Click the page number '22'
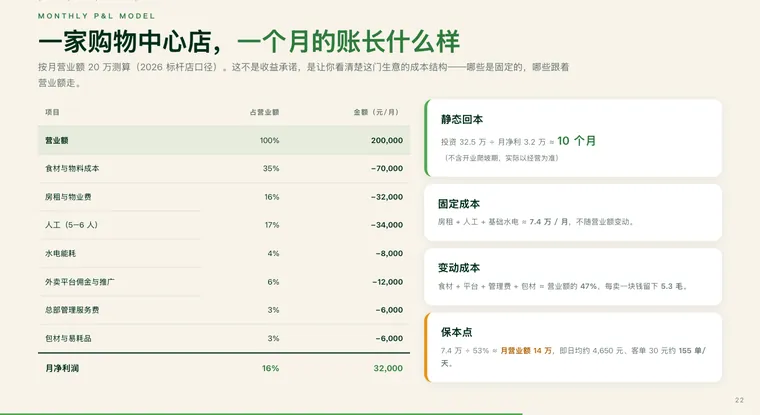Screen dimensions: 760x415 [x=739, y=400]
